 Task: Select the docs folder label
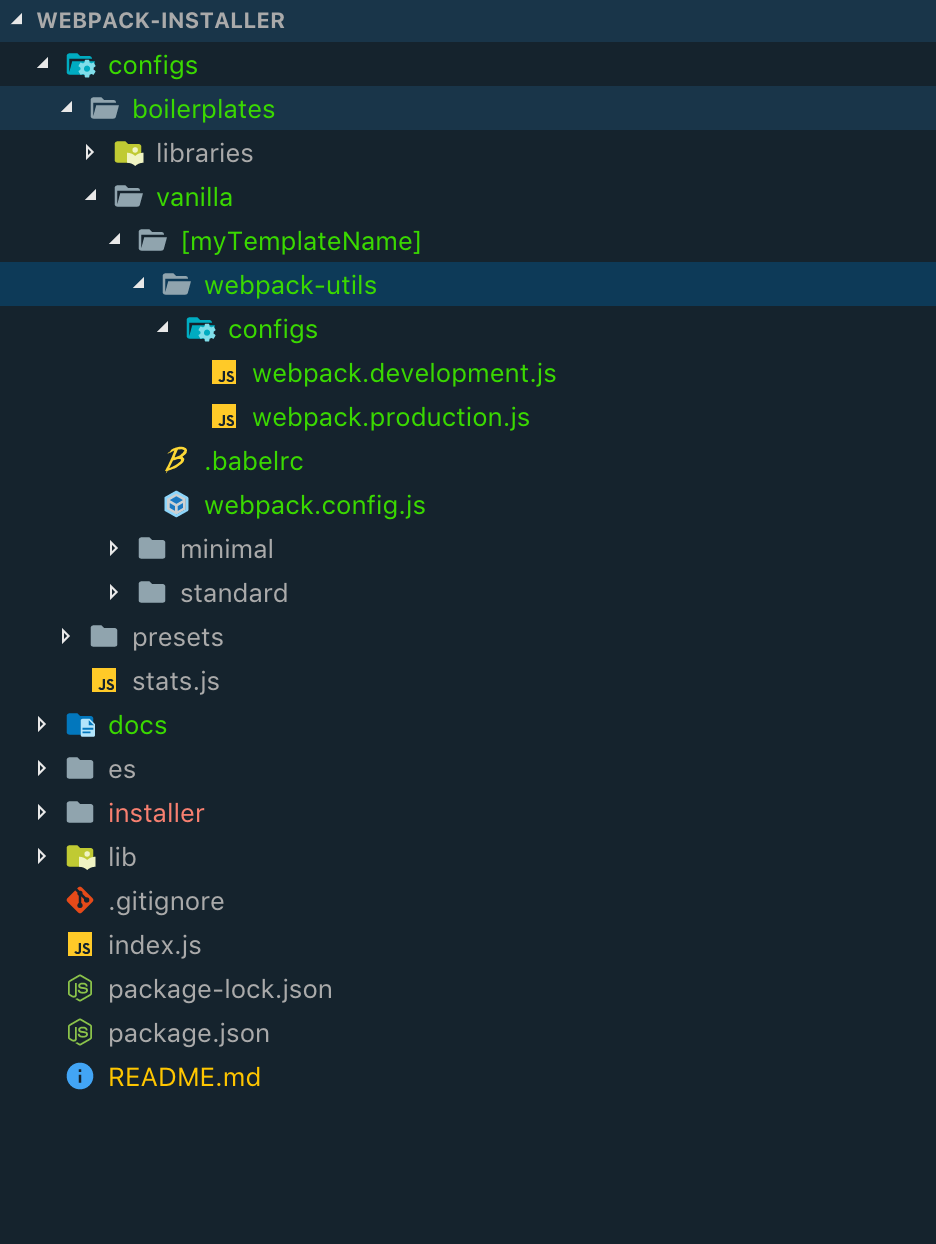[x=138, y=725]
